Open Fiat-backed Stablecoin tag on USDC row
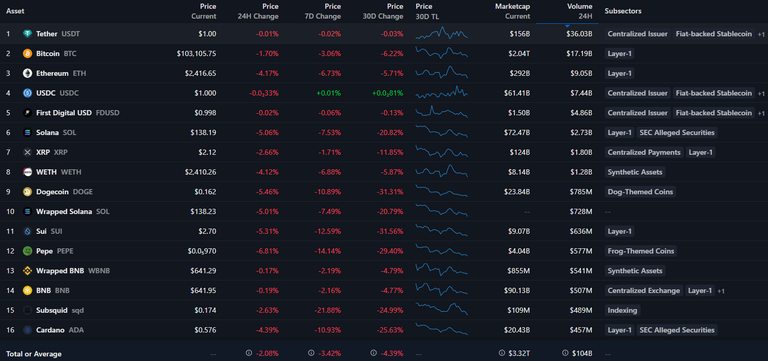The height and width of the screenshot is (361, 768). (x=713, y=93)
